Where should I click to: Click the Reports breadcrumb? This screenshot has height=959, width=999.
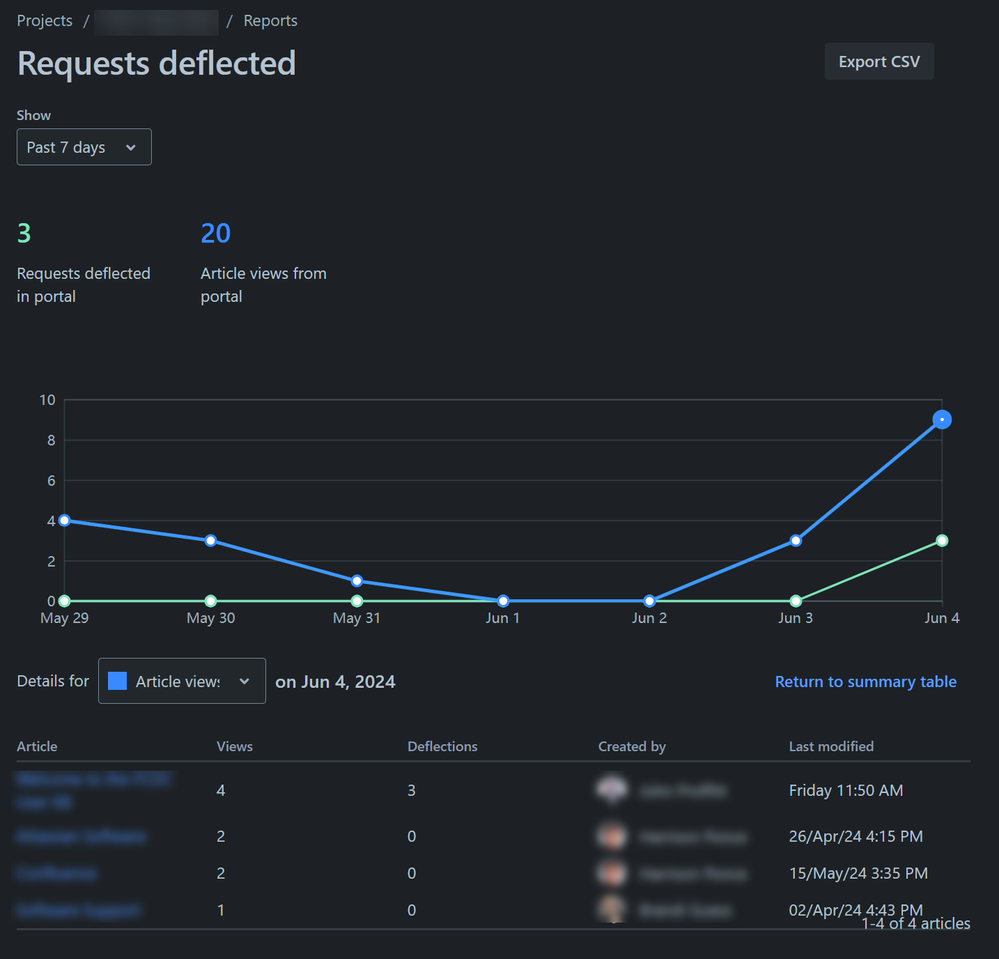click(269, 20)
